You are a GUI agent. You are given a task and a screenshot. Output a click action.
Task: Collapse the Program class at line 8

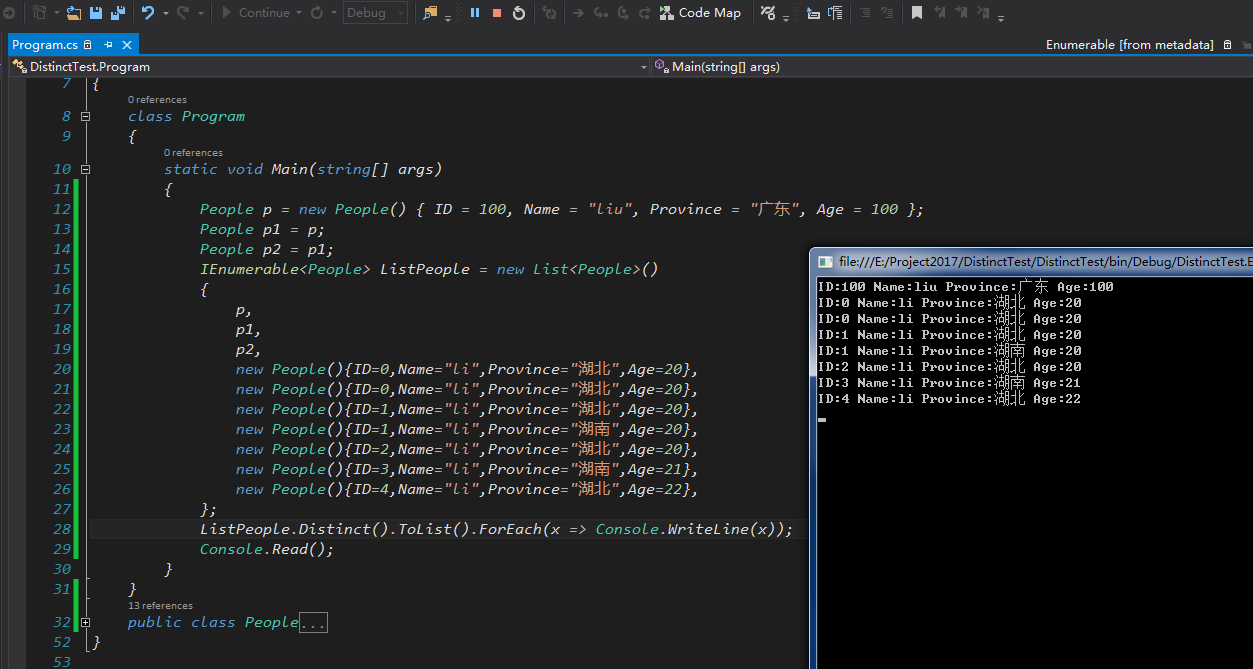85,116
